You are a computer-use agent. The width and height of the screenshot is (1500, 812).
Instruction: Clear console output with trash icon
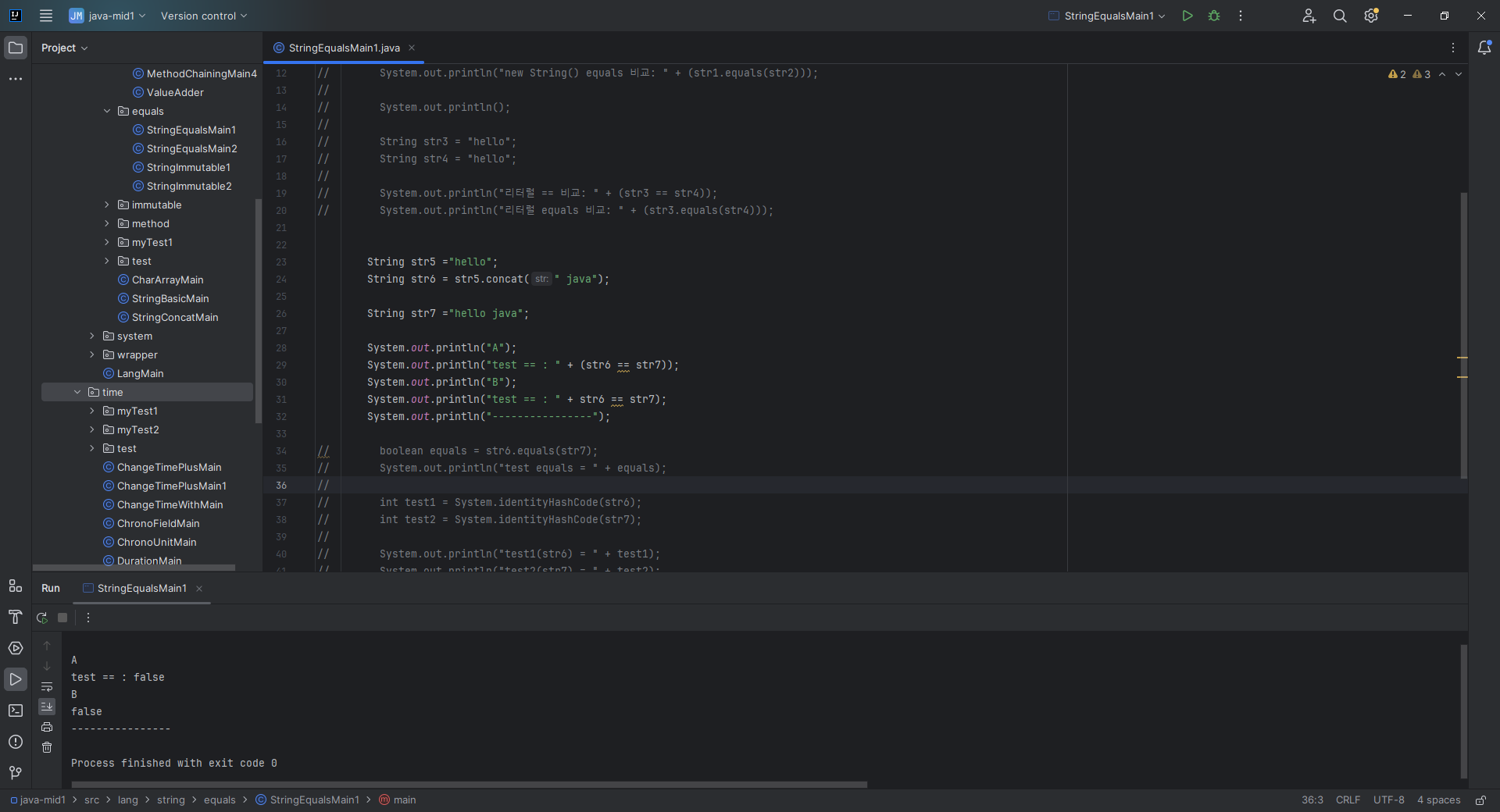[x=47, y=747]
